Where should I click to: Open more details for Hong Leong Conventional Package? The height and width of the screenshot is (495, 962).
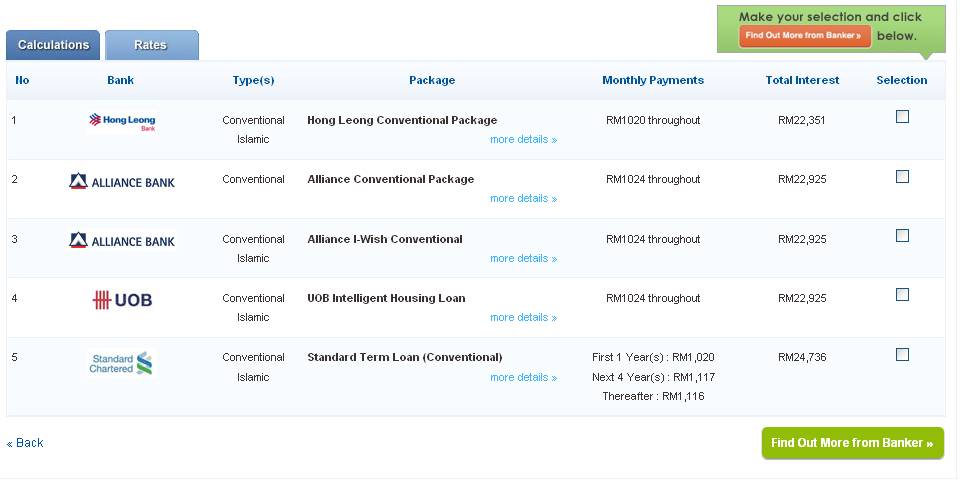[523, 140]
